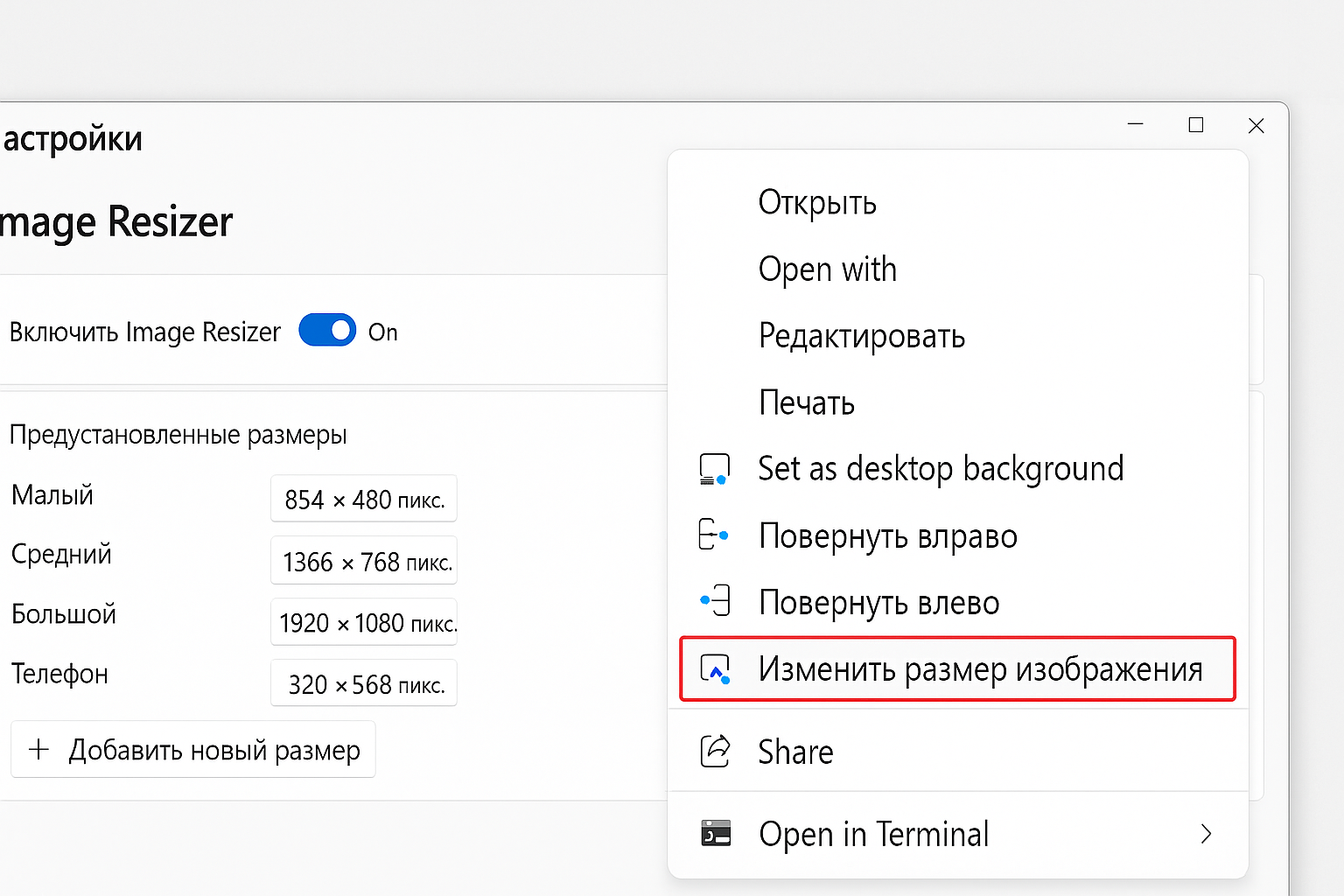Select the Повернуть влево rotate icon

715,601
